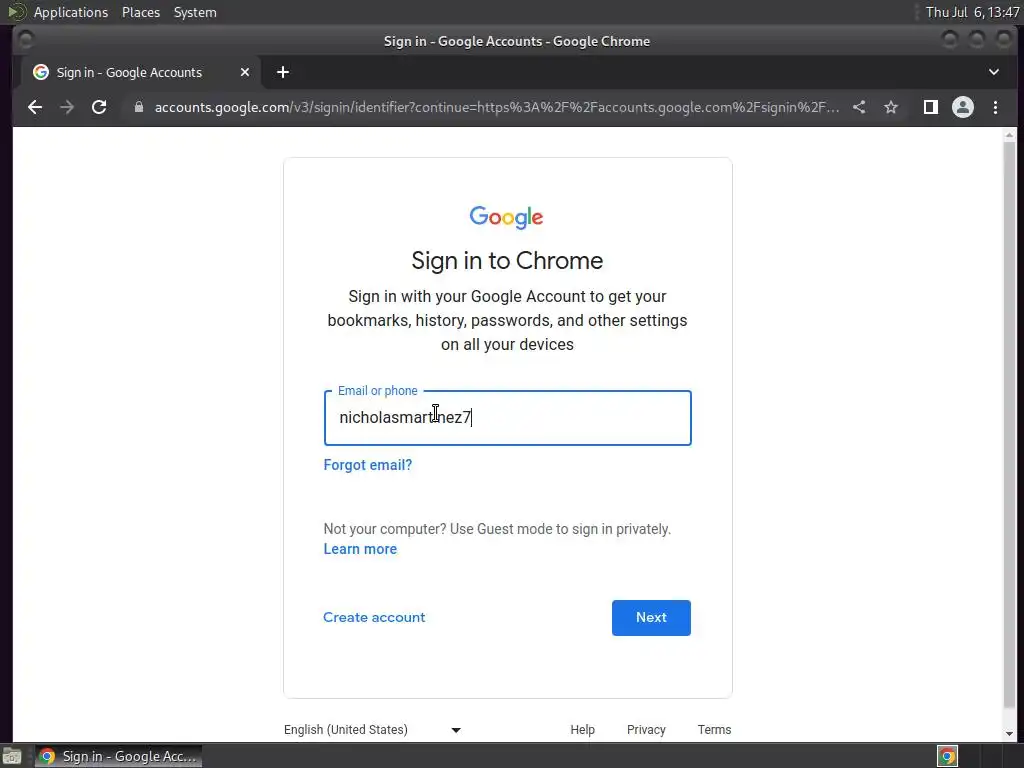Focus the Email or phone field

click(507, 418)
